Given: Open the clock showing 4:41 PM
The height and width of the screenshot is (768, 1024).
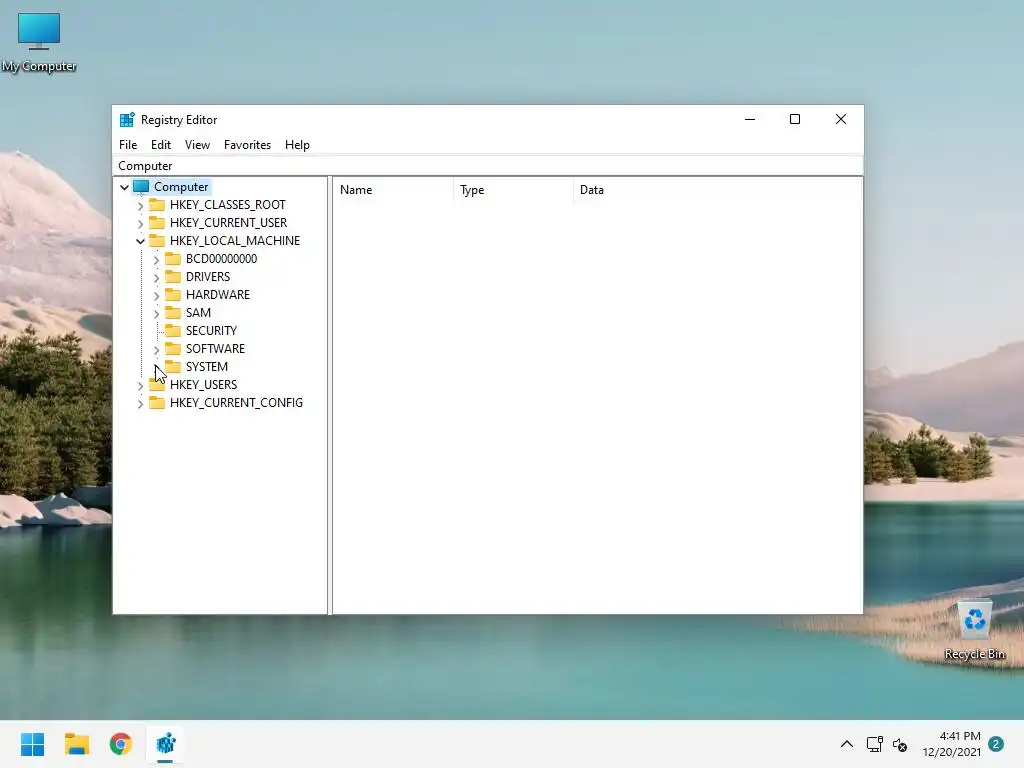Looking at the screenshot, I should coord(952,744).
